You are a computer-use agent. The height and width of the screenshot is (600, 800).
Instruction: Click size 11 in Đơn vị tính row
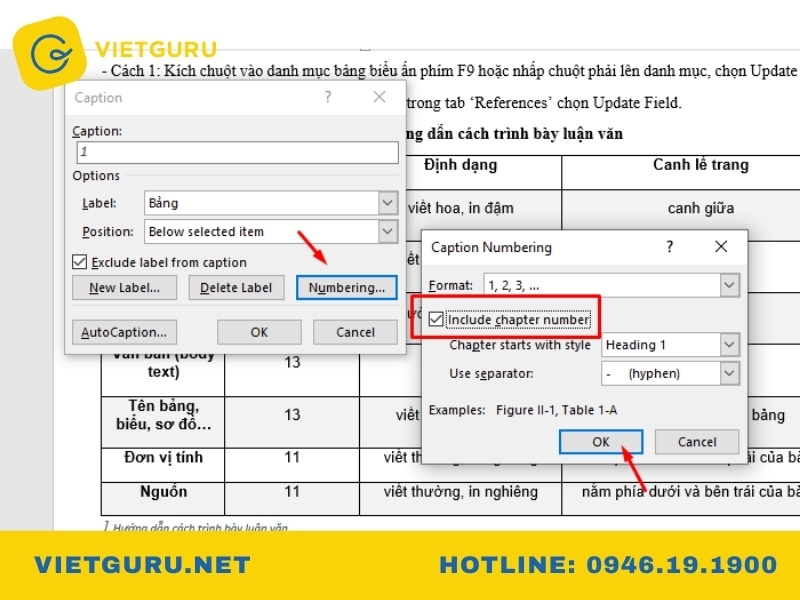[292, 457]
